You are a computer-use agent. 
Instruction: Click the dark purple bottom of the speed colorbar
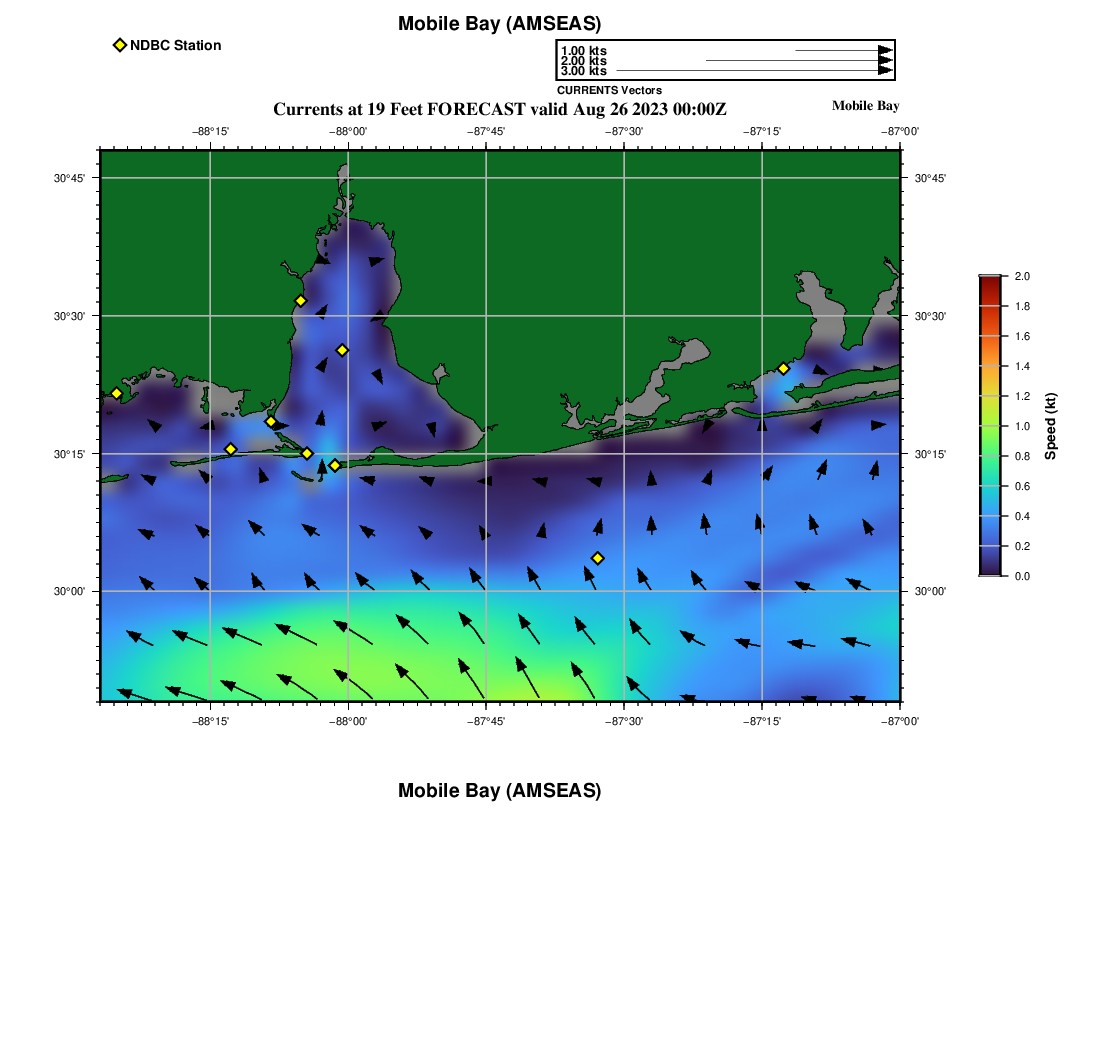click(x=990, y=570)
